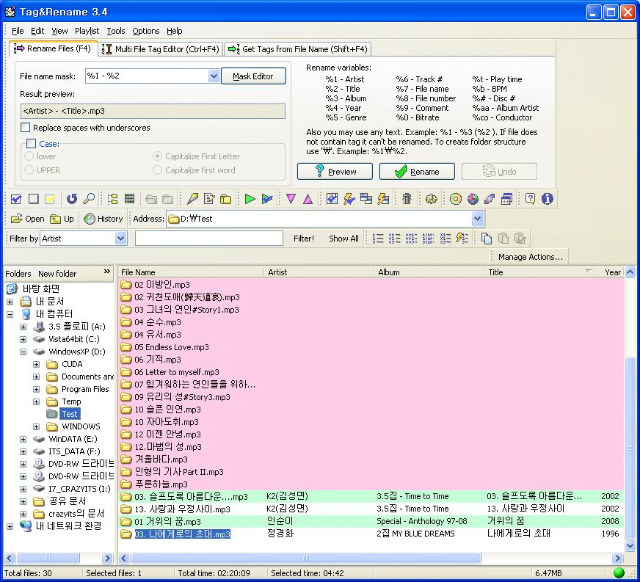Select Capitalize First Letter radio option
The image size is (640, 582).
click(x=158, y=156)
